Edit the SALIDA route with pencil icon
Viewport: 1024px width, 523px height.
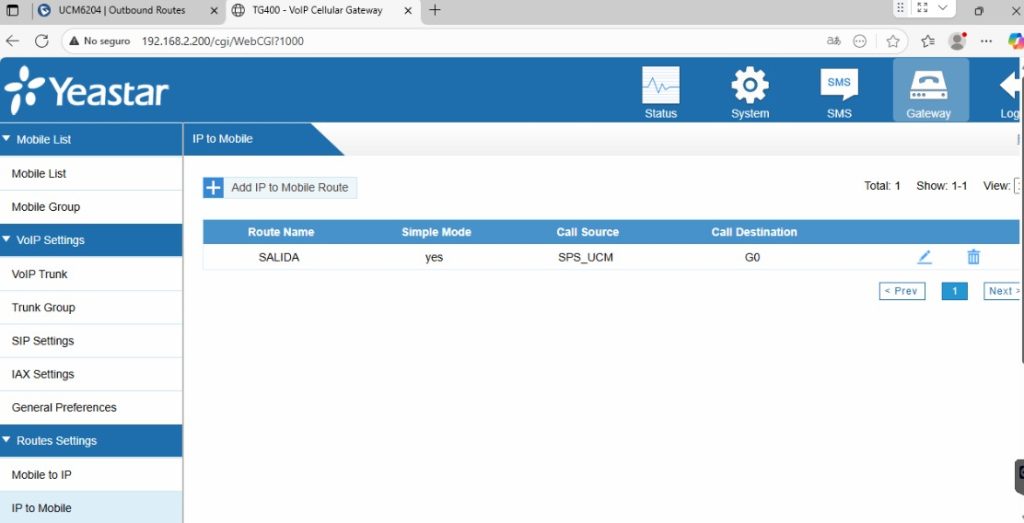tap(924, 257)
